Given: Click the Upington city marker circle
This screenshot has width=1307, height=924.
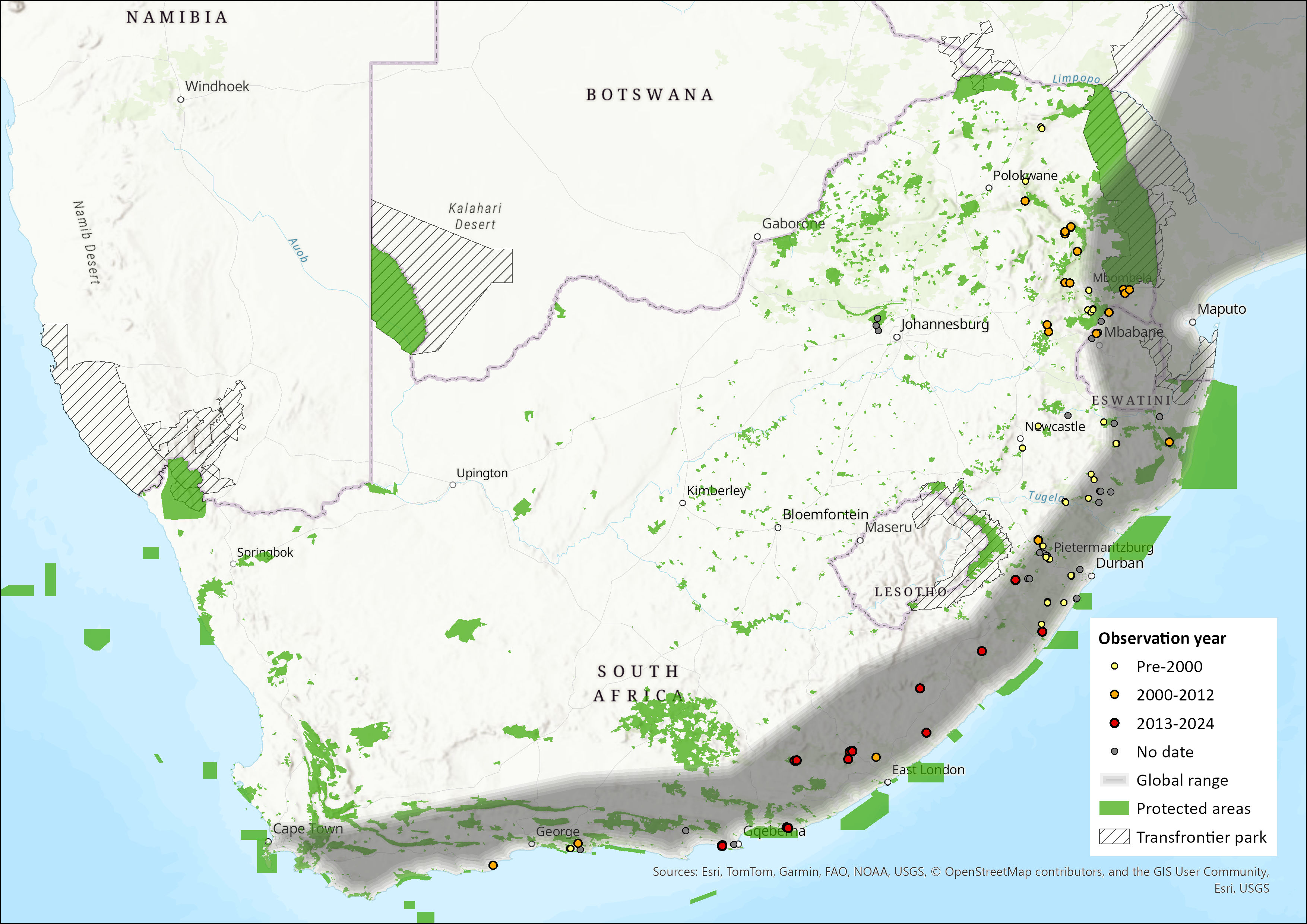Looking at the screenshot, I should point(453,484).
